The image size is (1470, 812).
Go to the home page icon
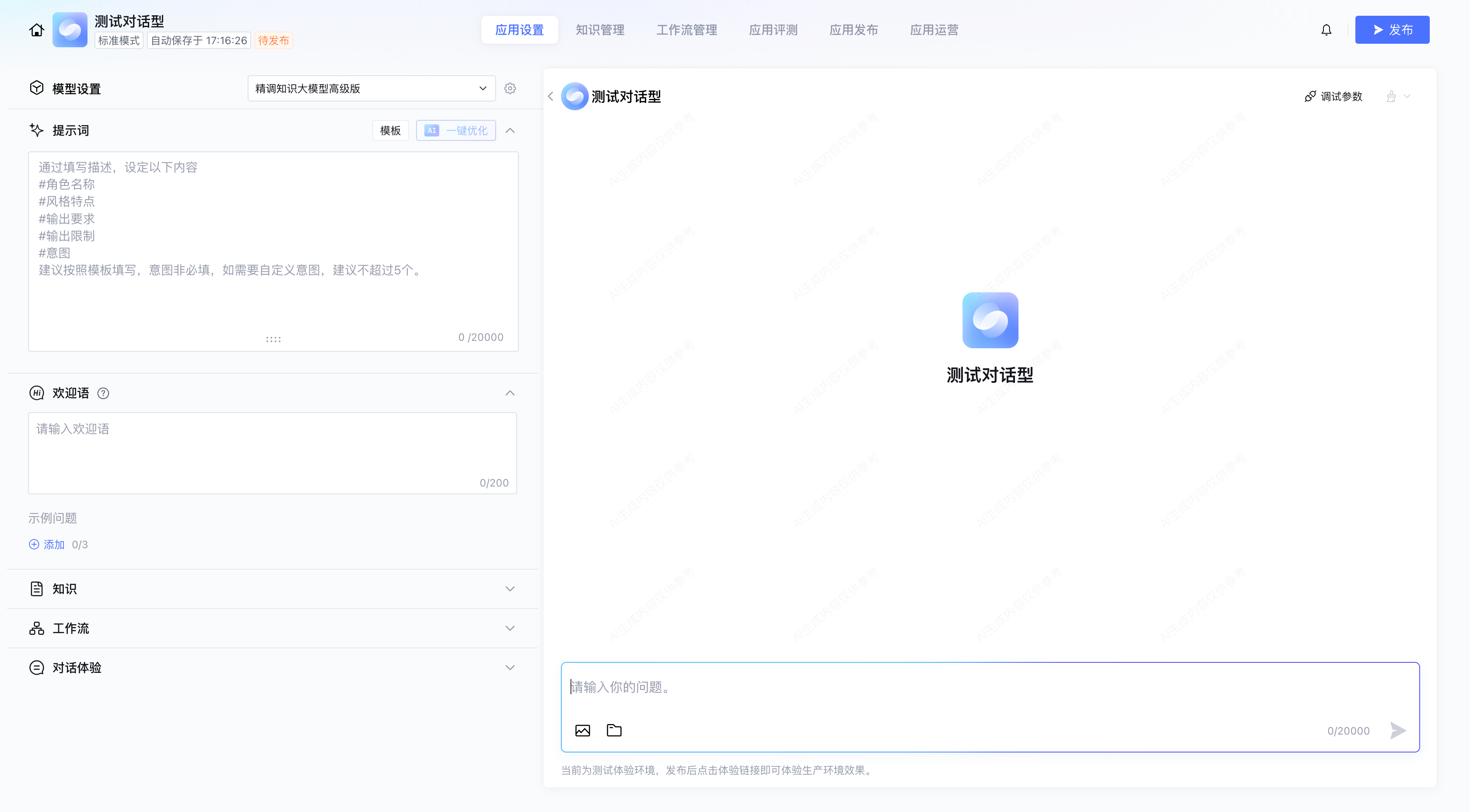point(36,30)
